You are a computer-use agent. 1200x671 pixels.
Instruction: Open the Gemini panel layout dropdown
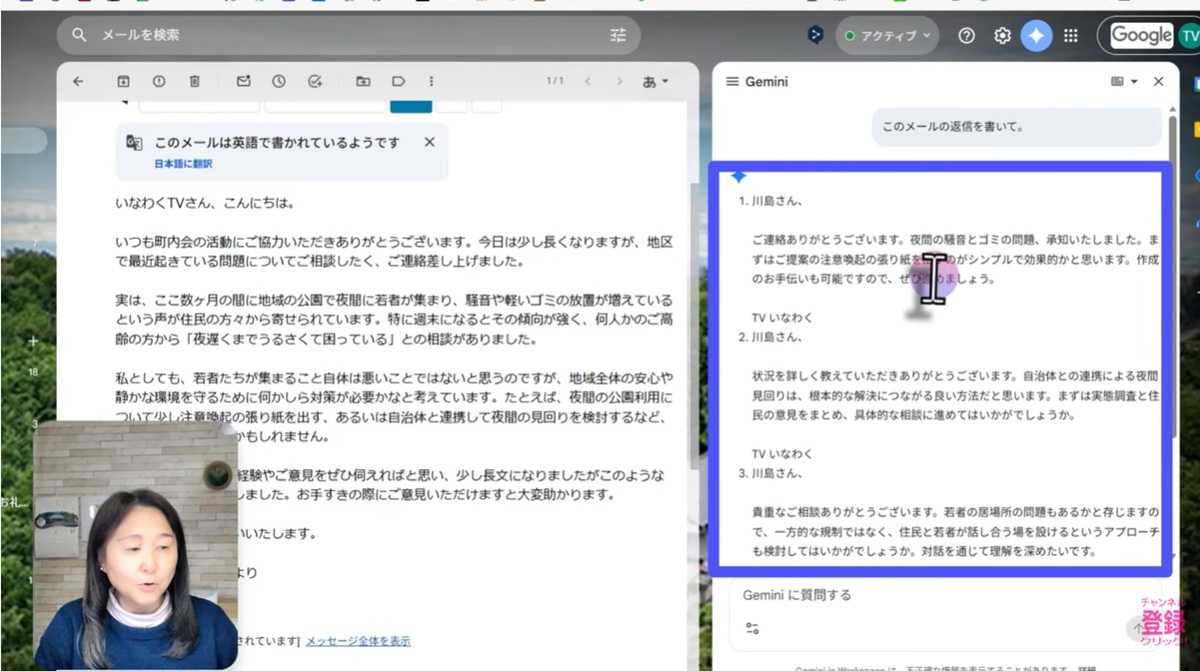tap(1124, 82)
